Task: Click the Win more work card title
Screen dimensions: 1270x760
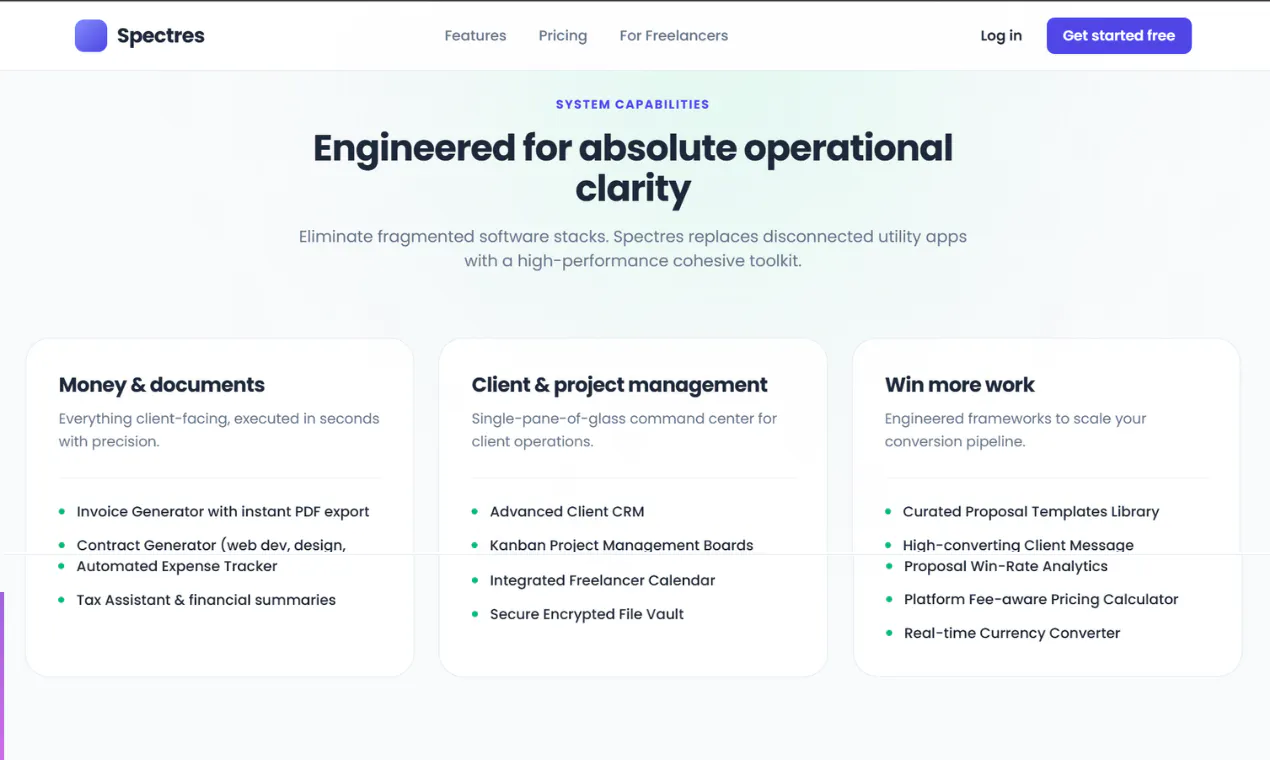Action: 959,385
